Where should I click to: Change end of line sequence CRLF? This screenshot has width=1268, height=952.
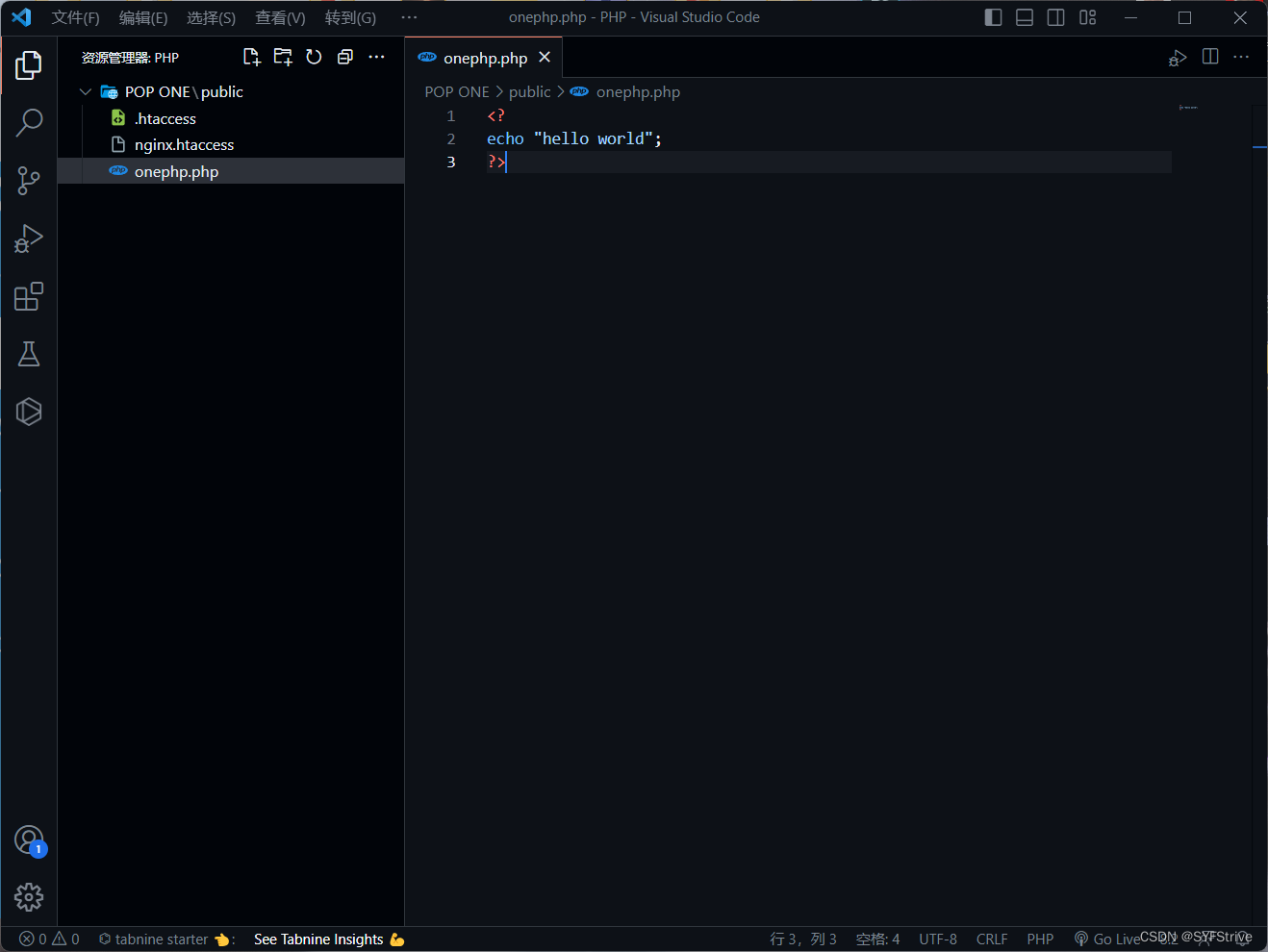tap(992, 939)
